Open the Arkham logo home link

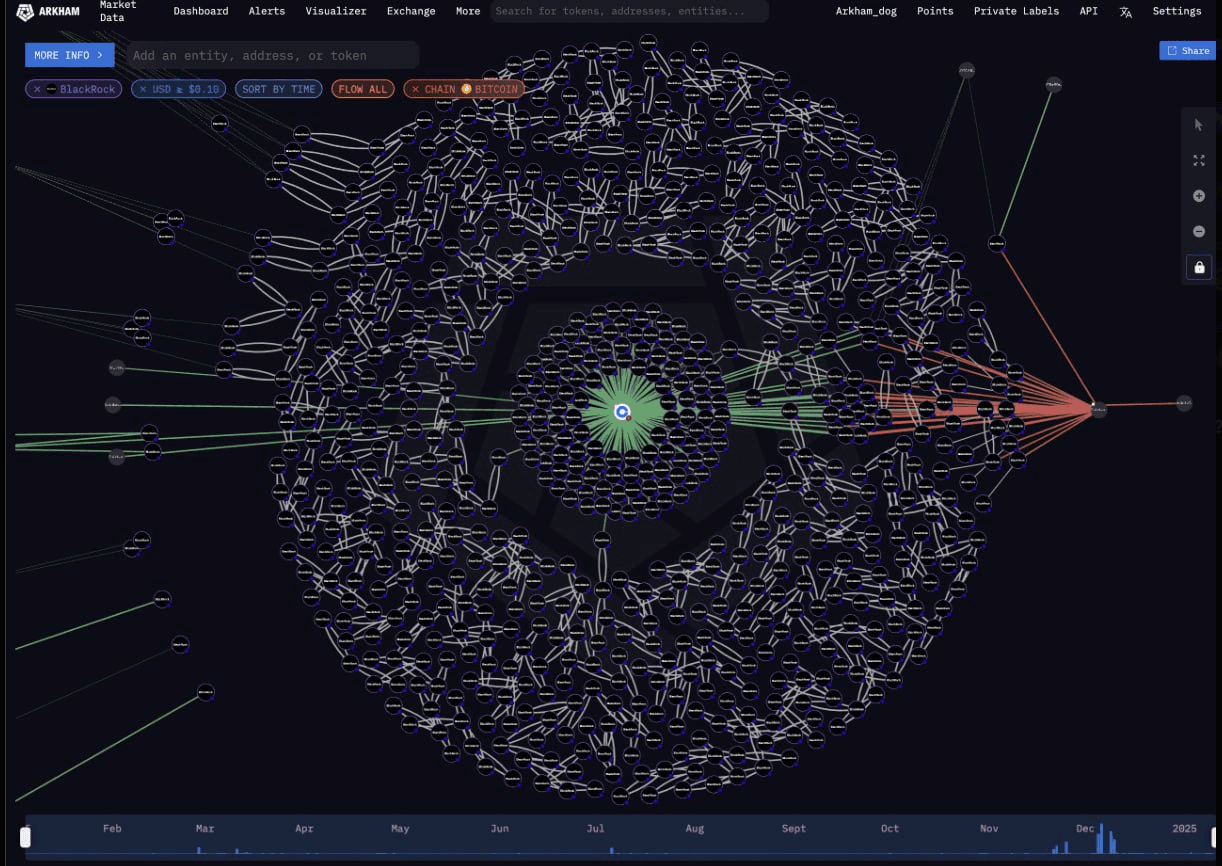point(47,11)
